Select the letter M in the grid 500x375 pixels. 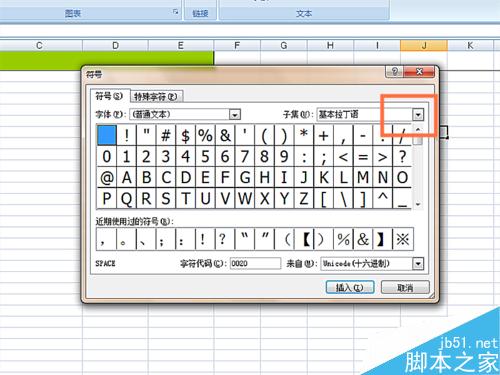pyautogui.click(x=363, y=177)
